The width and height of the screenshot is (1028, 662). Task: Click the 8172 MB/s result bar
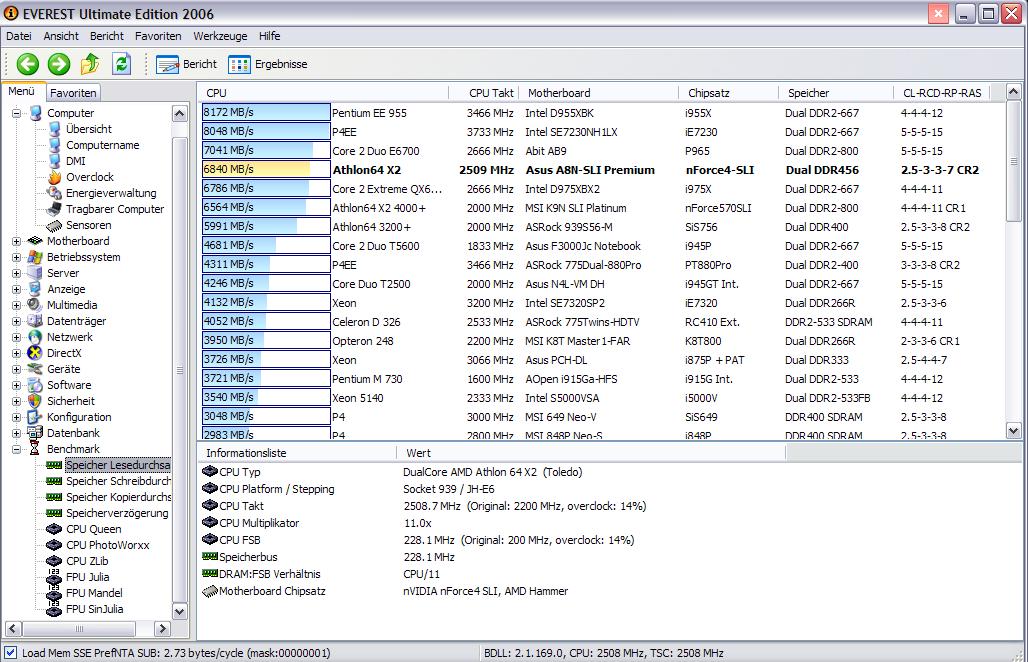click(x=266, y=113)
